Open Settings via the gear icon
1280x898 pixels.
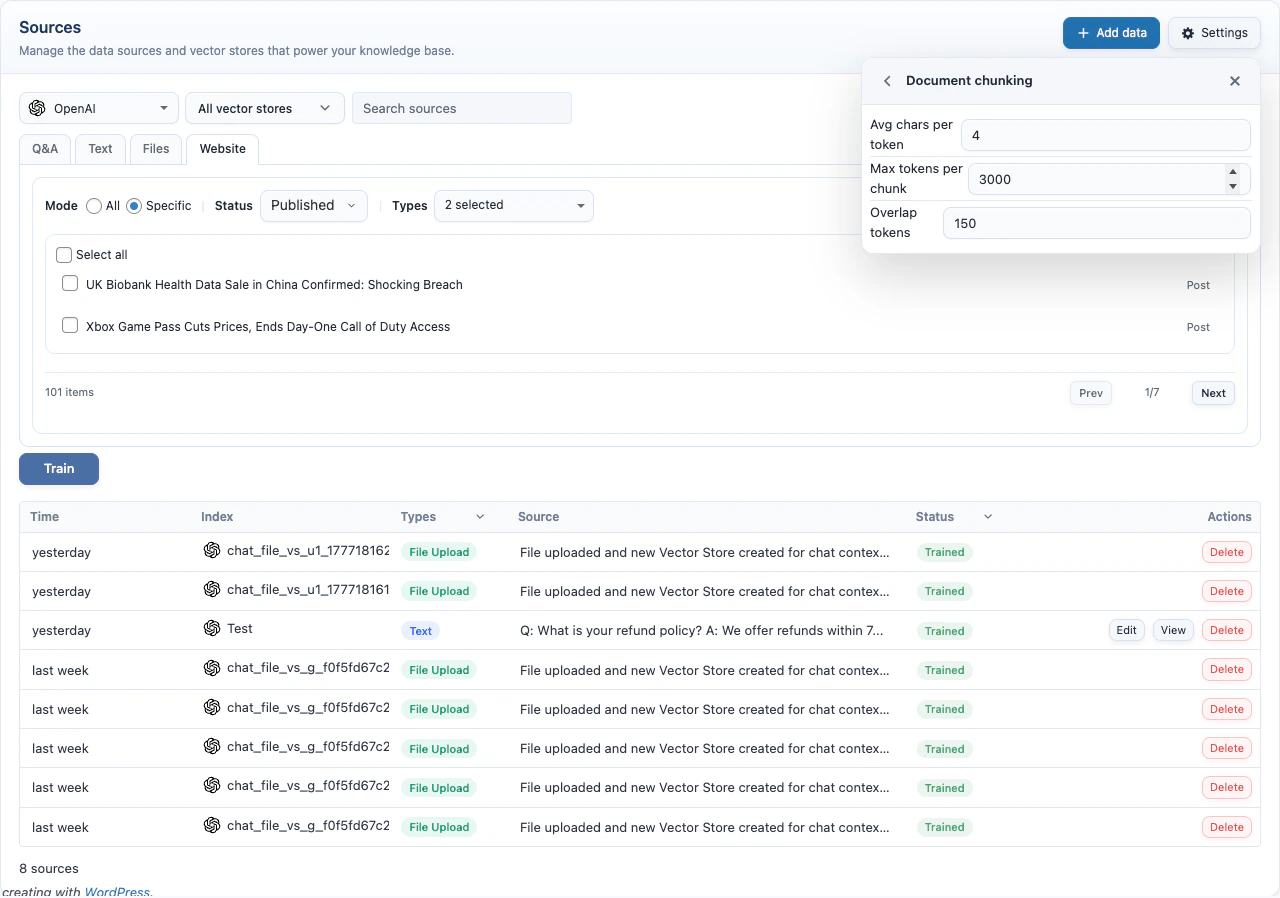point(1190,32)
